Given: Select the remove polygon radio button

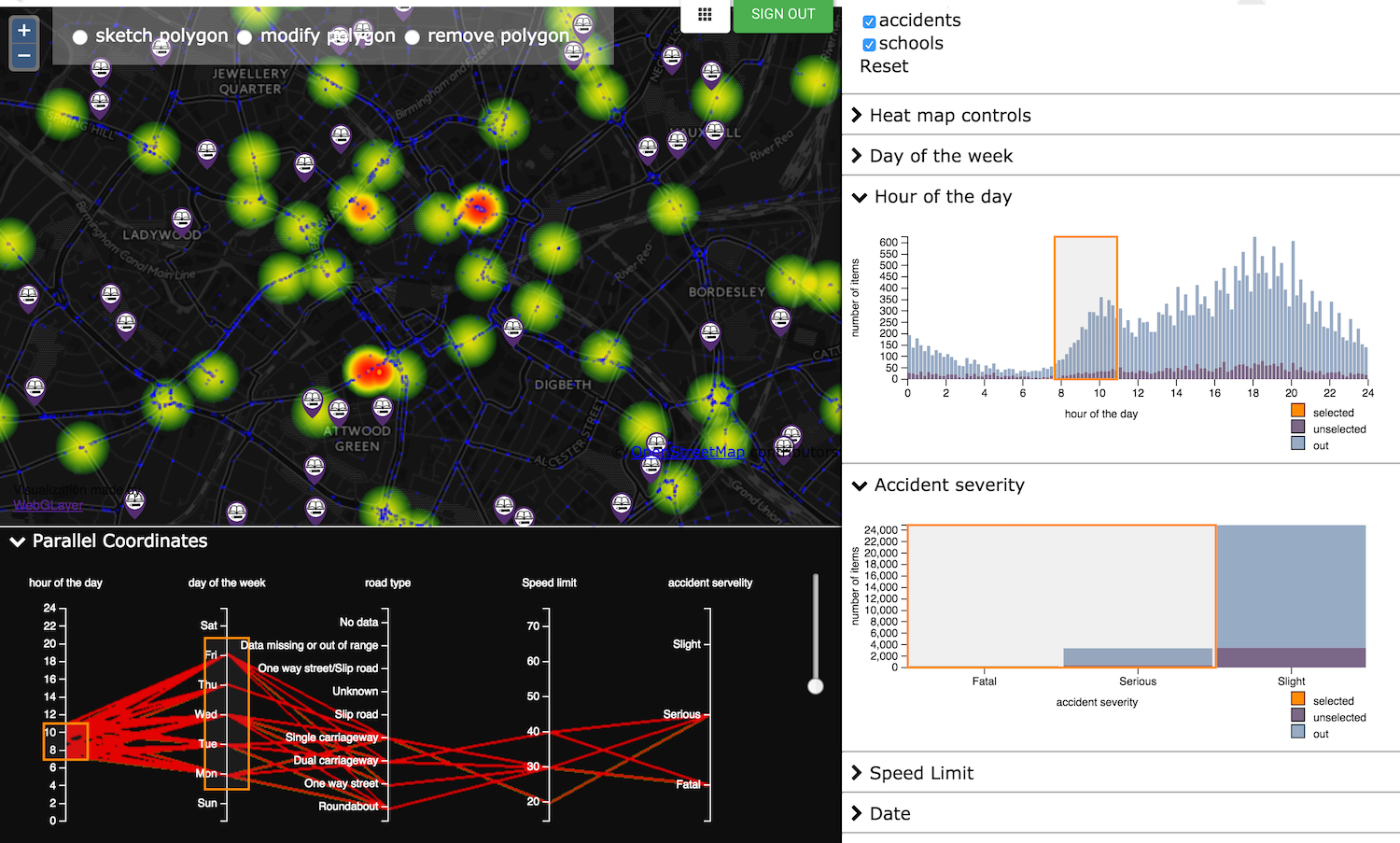Looking at the screenshot, I should pyautogui.click(x=412, y=37).
